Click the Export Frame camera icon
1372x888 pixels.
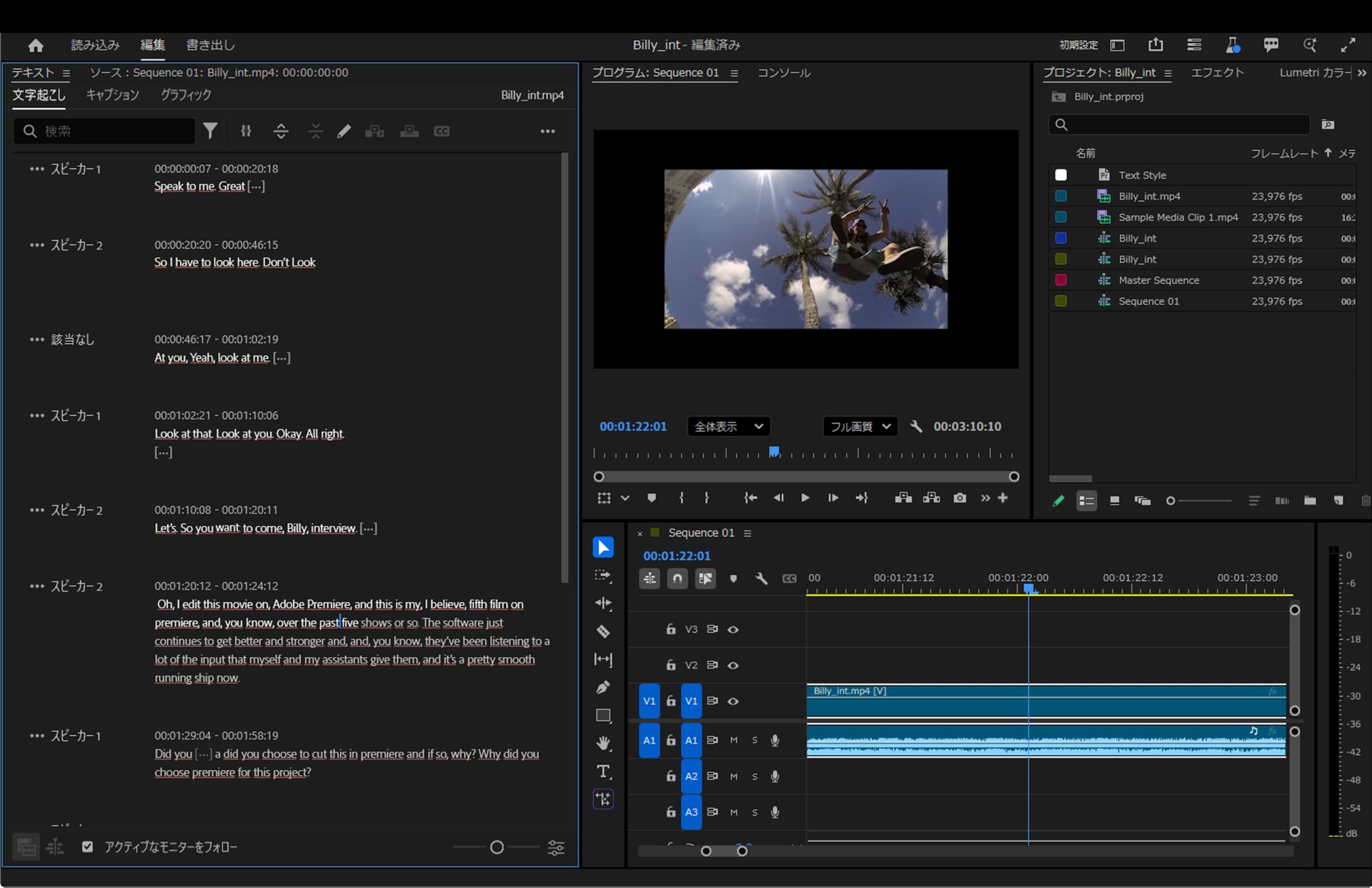(x=960, y=498)
